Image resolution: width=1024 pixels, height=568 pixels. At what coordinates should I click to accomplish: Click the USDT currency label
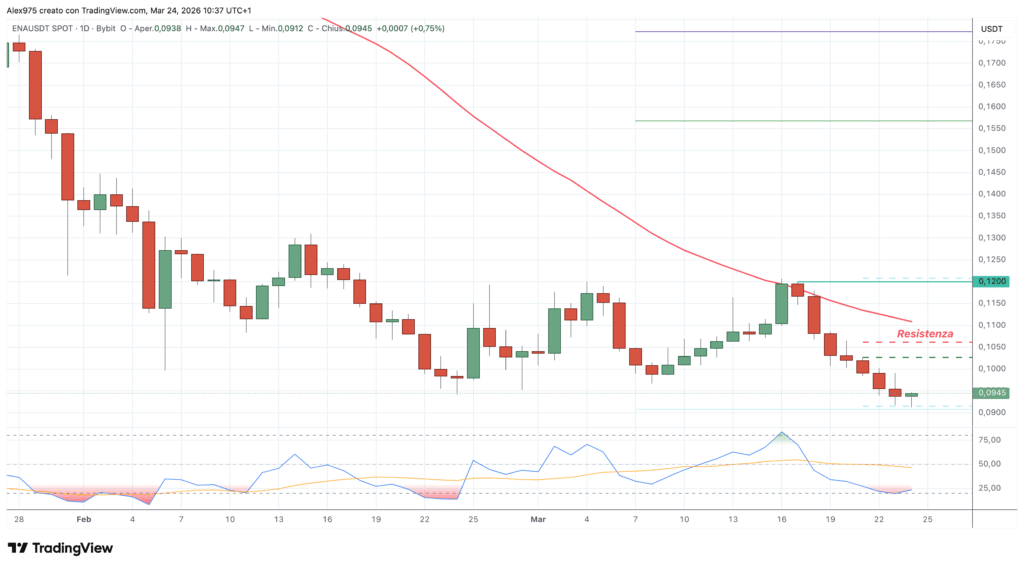[991, 29]
